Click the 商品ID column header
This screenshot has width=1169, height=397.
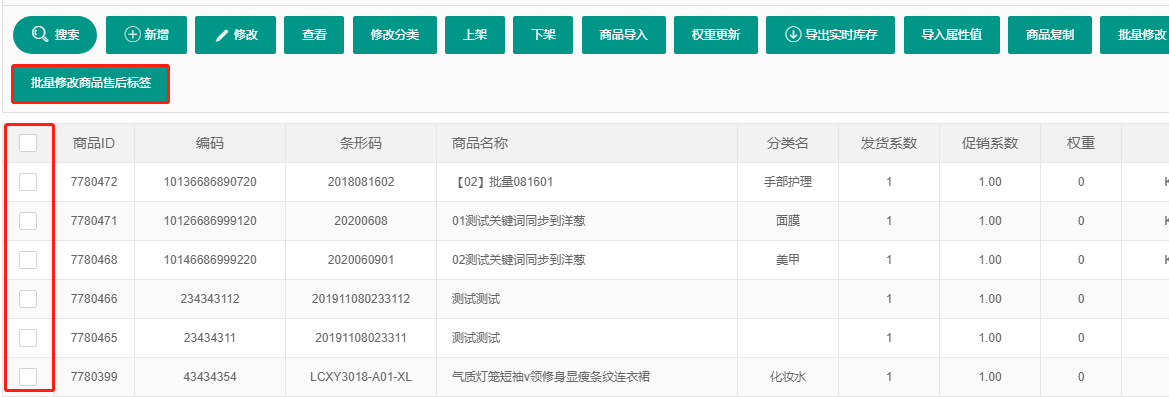94,143
